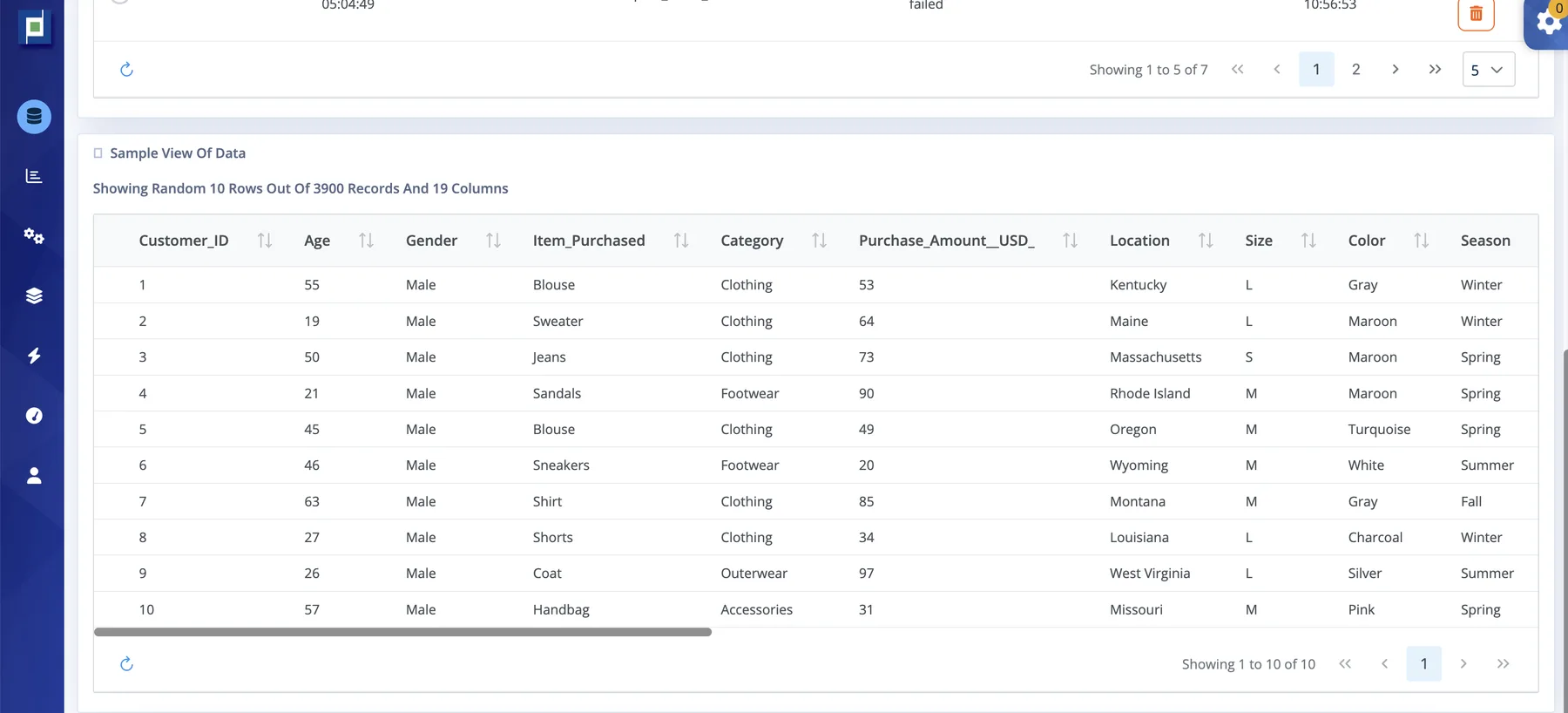The height and width of the screenshot is (713, 1568).
Task: Select page 1 in sample data pagination
Action: click(x=1423, y=664)
